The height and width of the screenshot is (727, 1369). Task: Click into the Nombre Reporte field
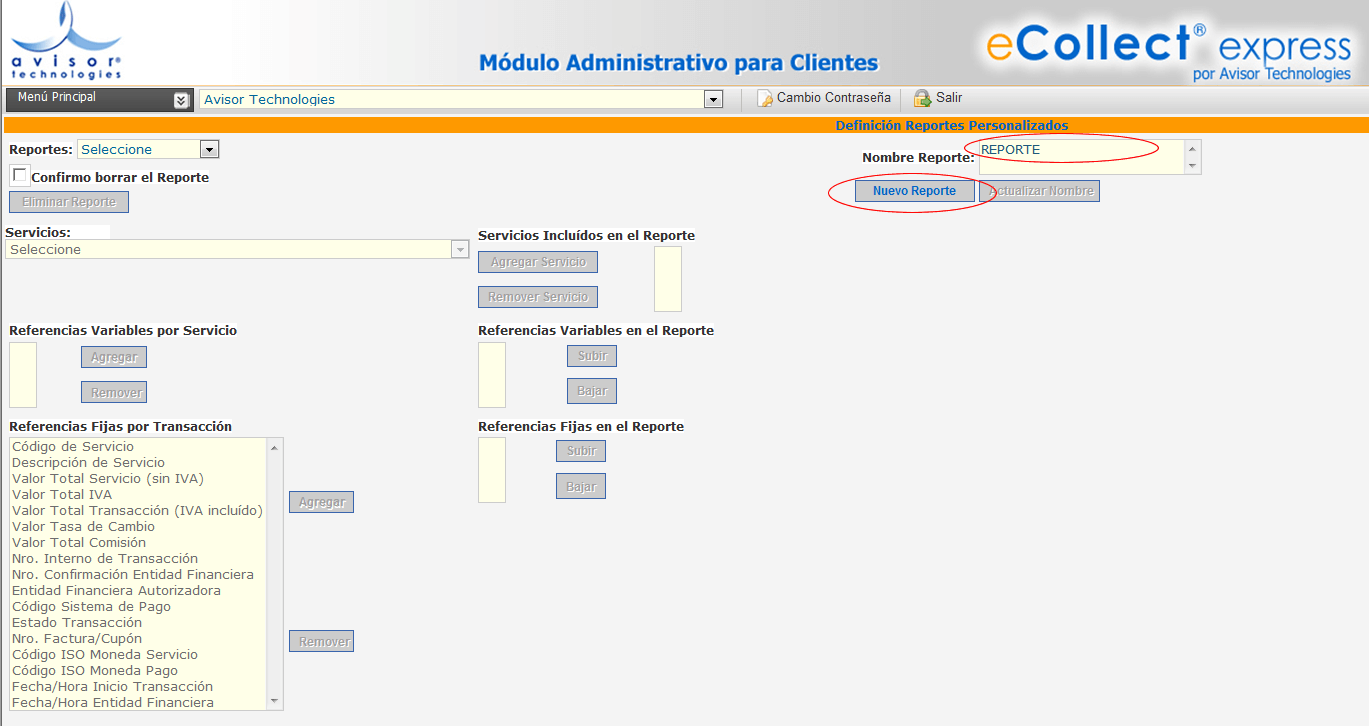[1081, 157]
